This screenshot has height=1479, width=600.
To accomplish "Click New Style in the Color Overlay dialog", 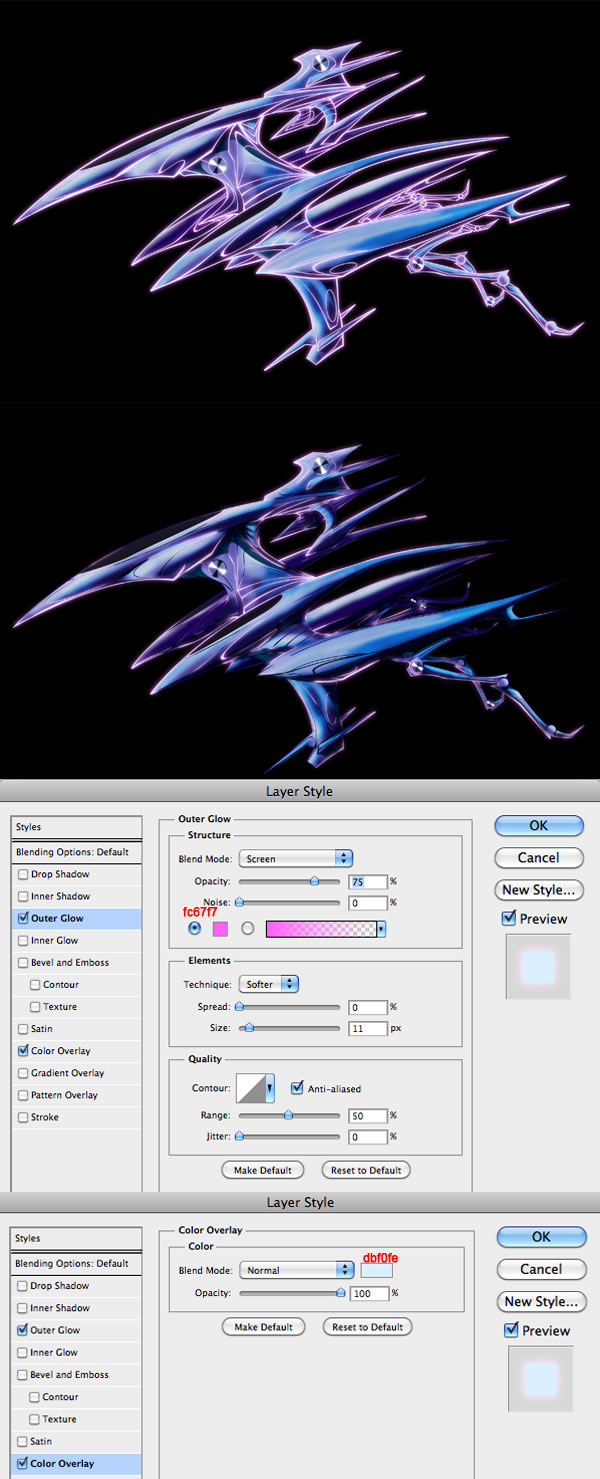I will tap(541, 1301).
